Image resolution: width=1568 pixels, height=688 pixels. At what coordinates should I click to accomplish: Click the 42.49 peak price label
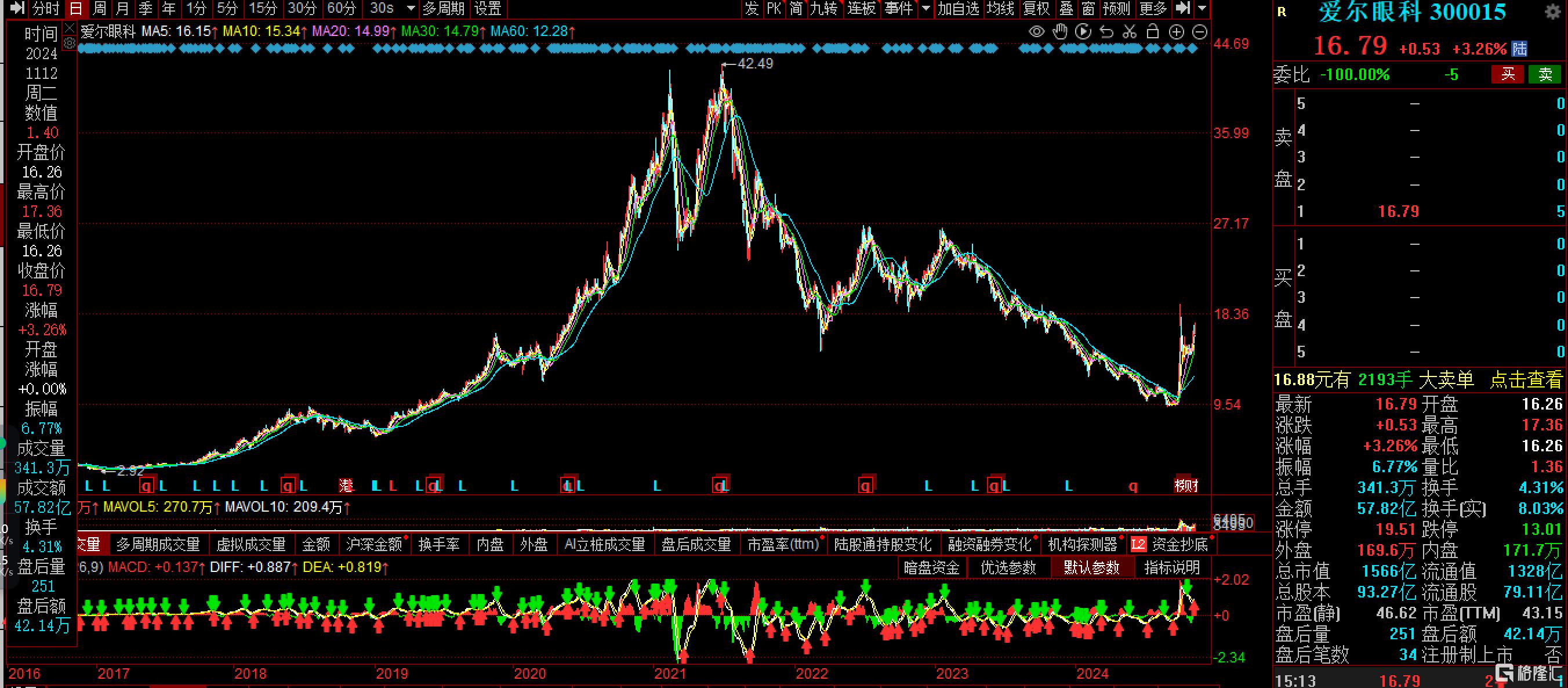(755, 63)
